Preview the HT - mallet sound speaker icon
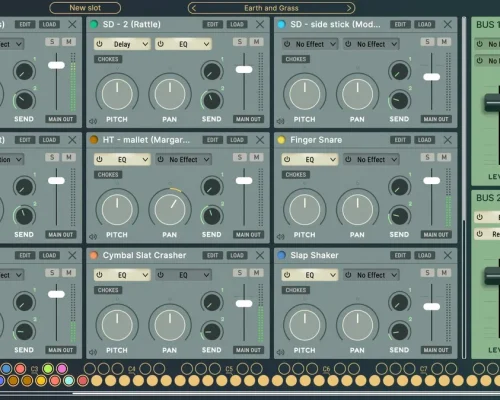The height and width of the screenshot is (400, 500). point(93,237)
